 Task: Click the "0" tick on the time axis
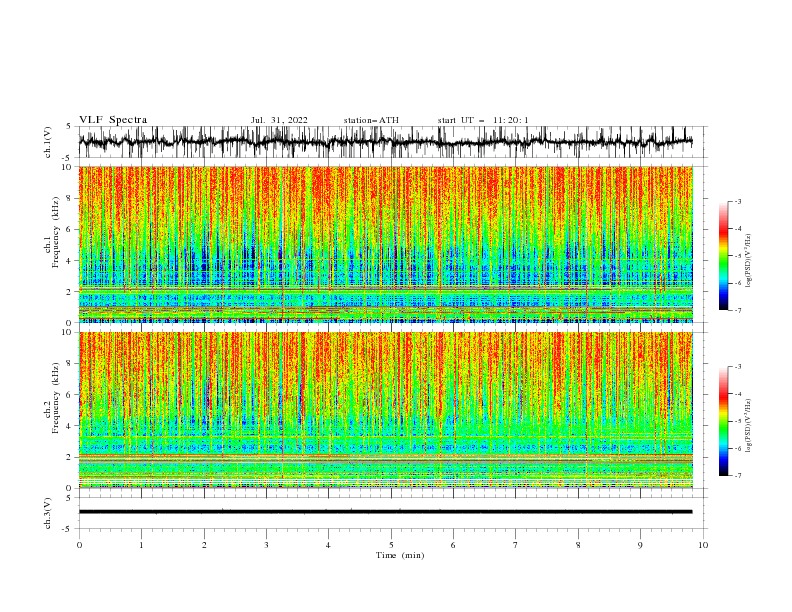tap(79, 545)
